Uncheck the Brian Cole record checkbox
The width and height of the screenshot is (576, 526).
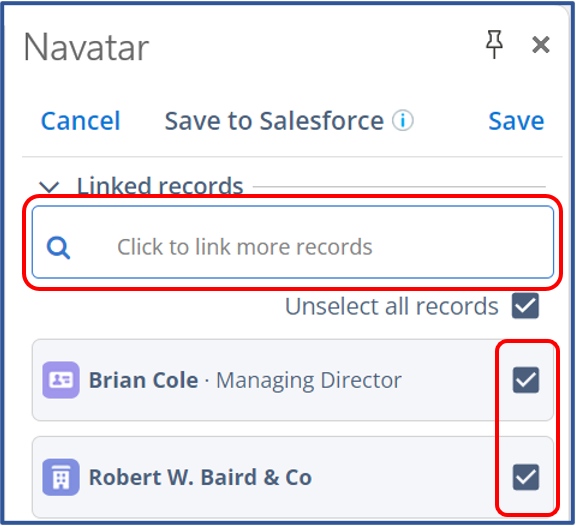tap(526, 380)
